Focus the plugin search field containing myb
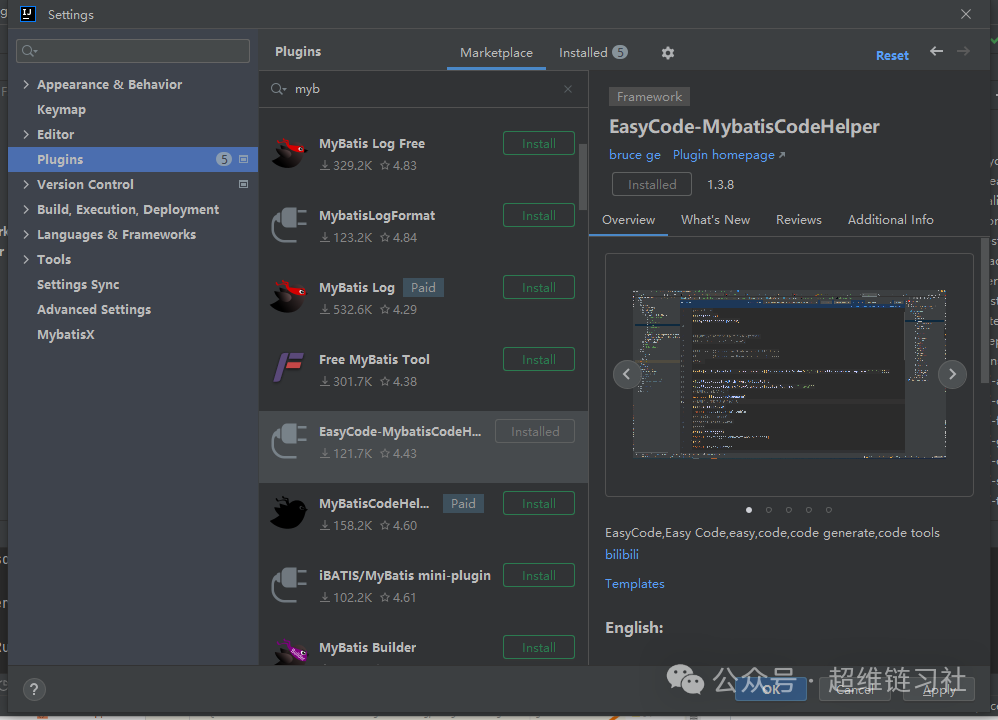998x720 pixels. point(423,89)
